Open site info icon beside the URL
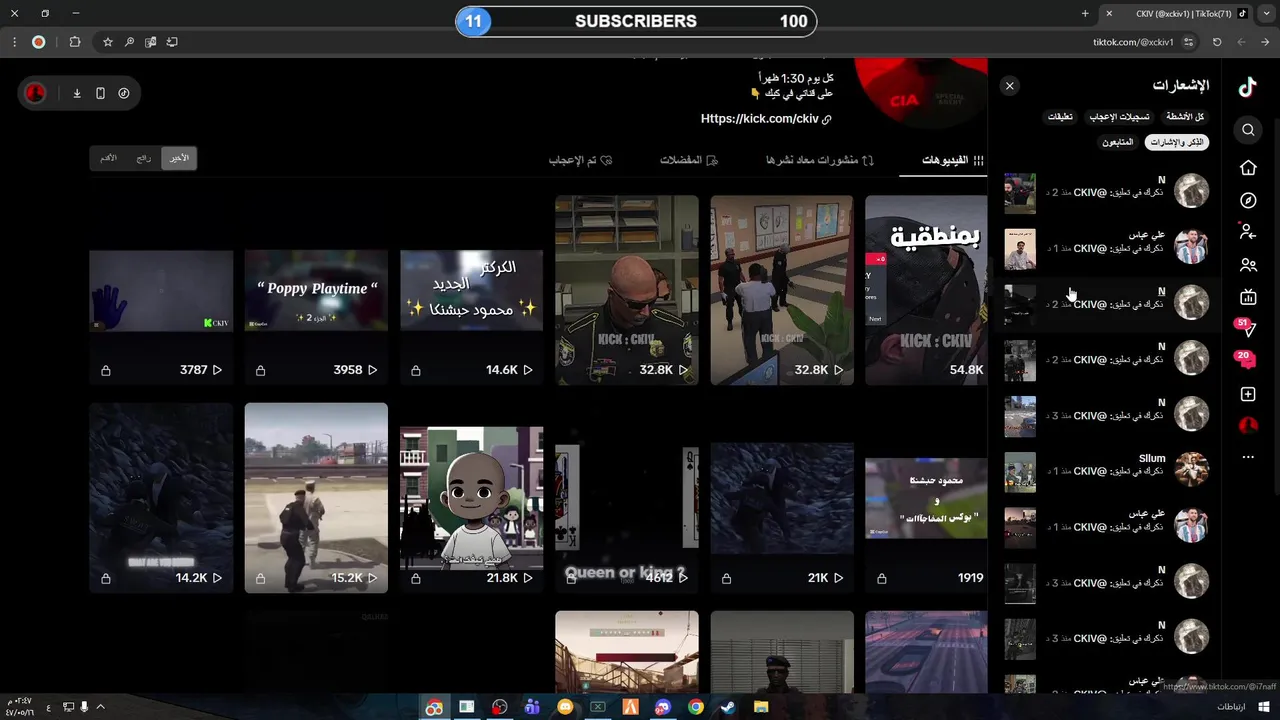The height and width of the screenshot is (720, 1280). [1188, 42]
